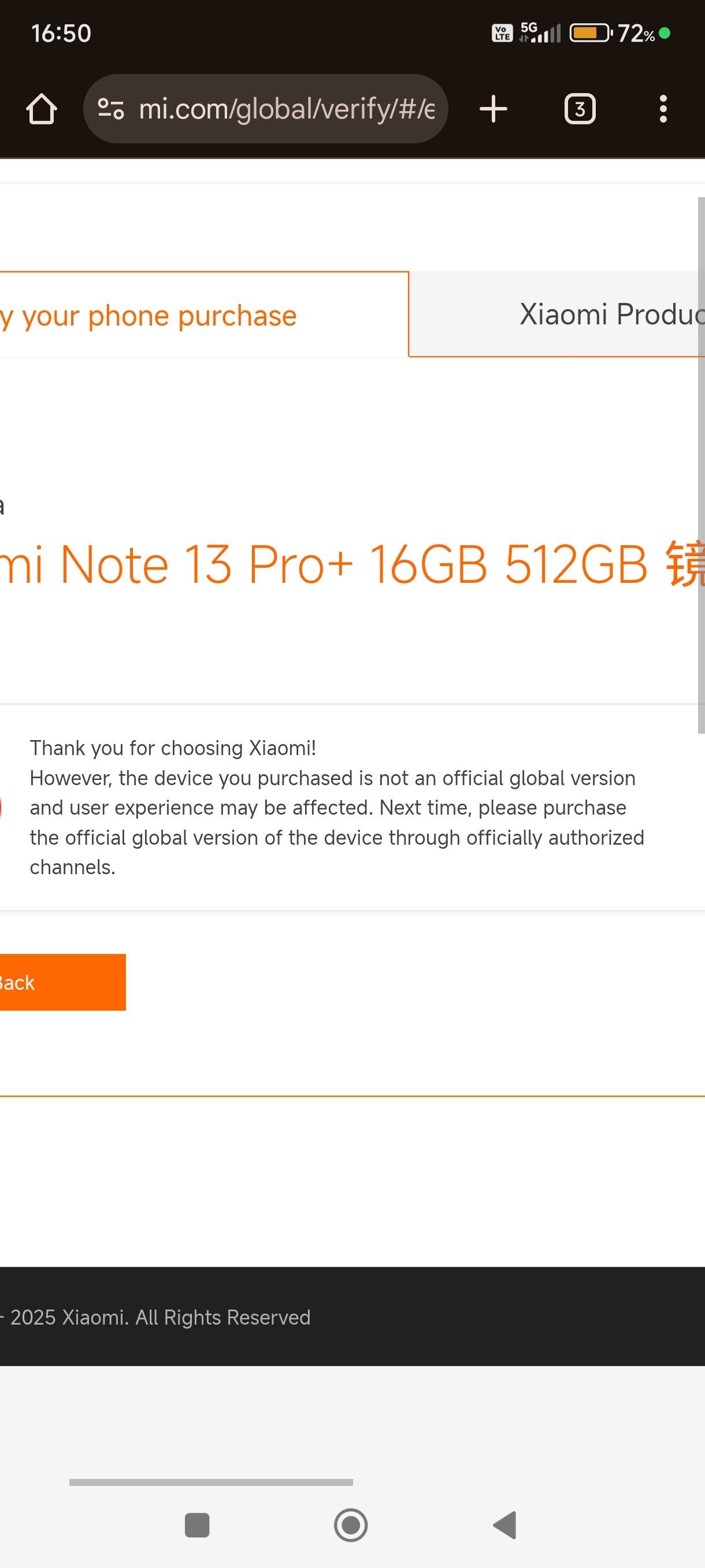Tap the VoLTE status icon
705x1568 pixels.
[x=502, y=33]
